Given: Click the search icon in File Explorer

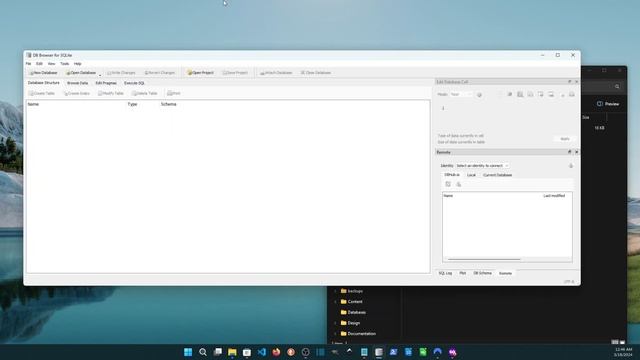Looking at the screenshot, I should point(617,87).
